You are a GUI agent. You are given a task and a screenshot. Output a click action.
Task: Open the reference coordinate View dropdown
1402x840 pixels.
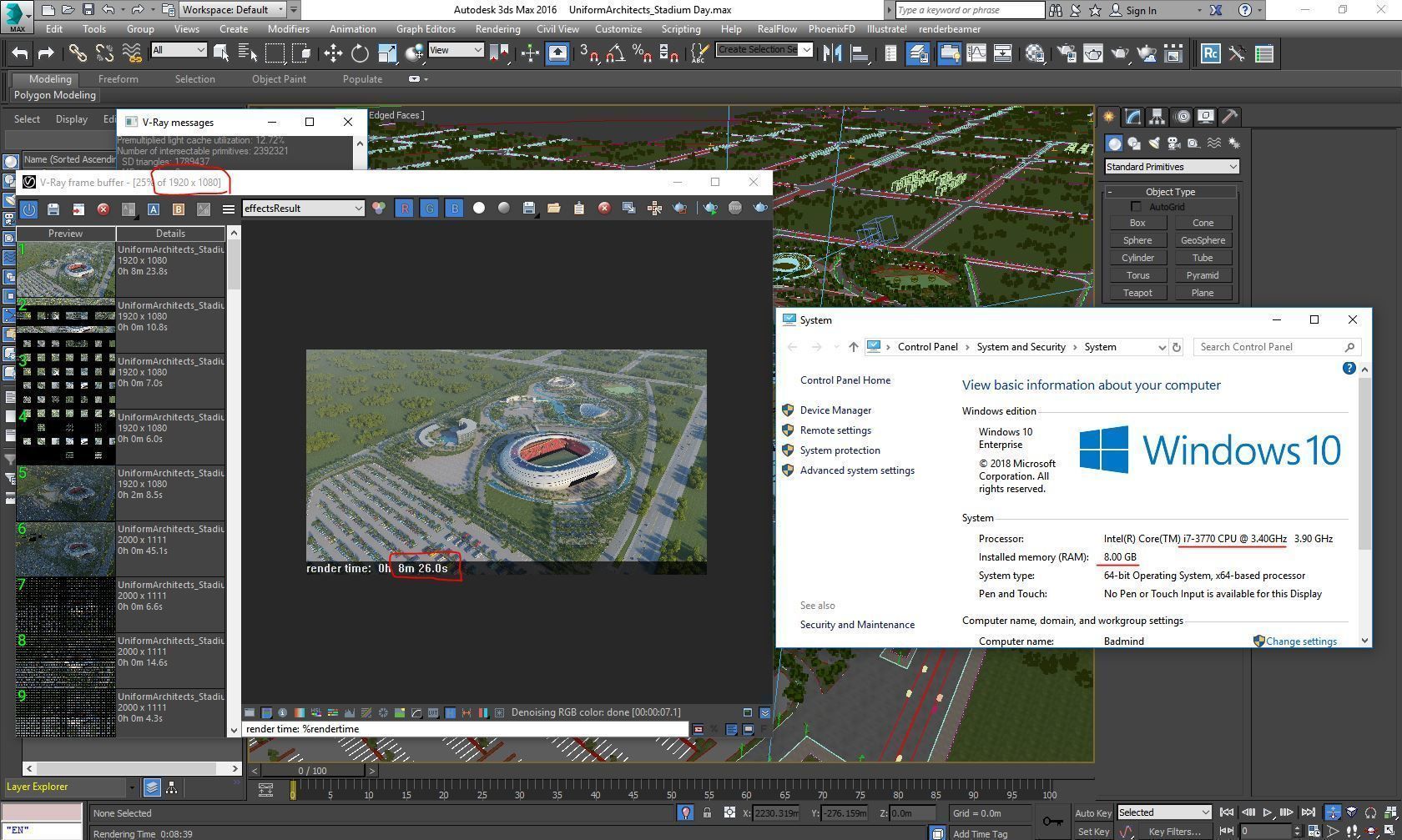[455, 50]
